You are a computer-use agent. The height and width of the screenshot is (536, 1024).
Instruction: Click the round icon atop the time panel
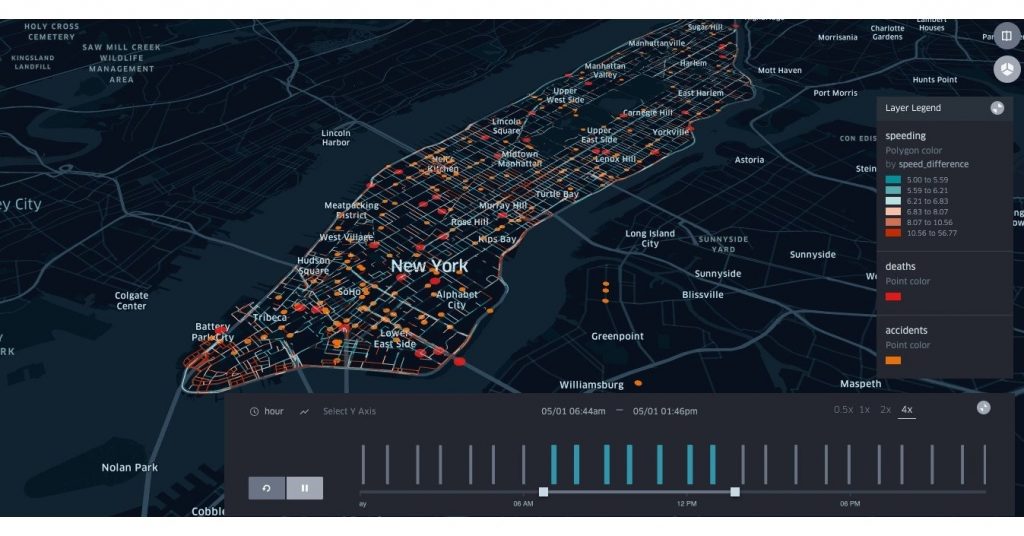point(984,408)
